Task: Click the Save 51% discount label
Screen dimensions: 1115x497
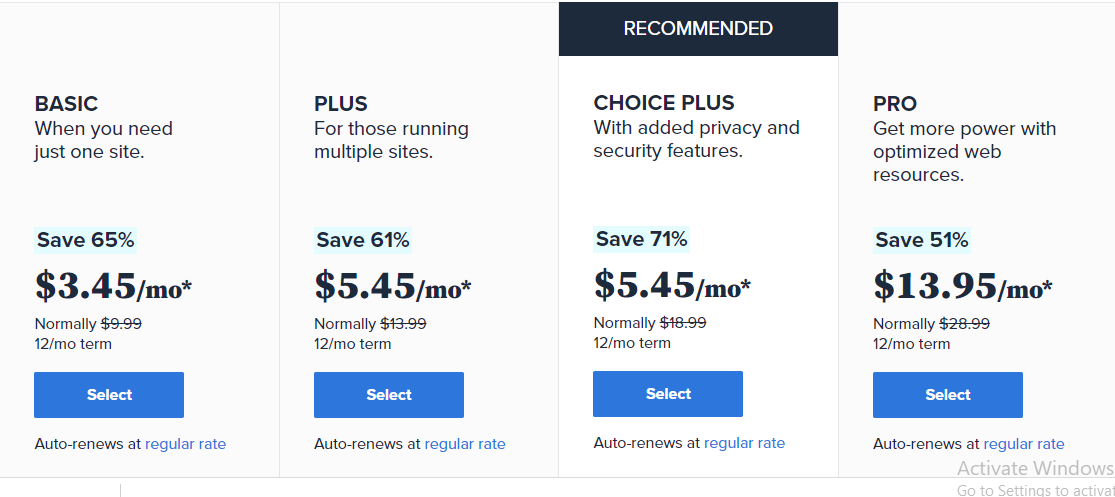Action: pyautogui.click(x=921, y=240)
